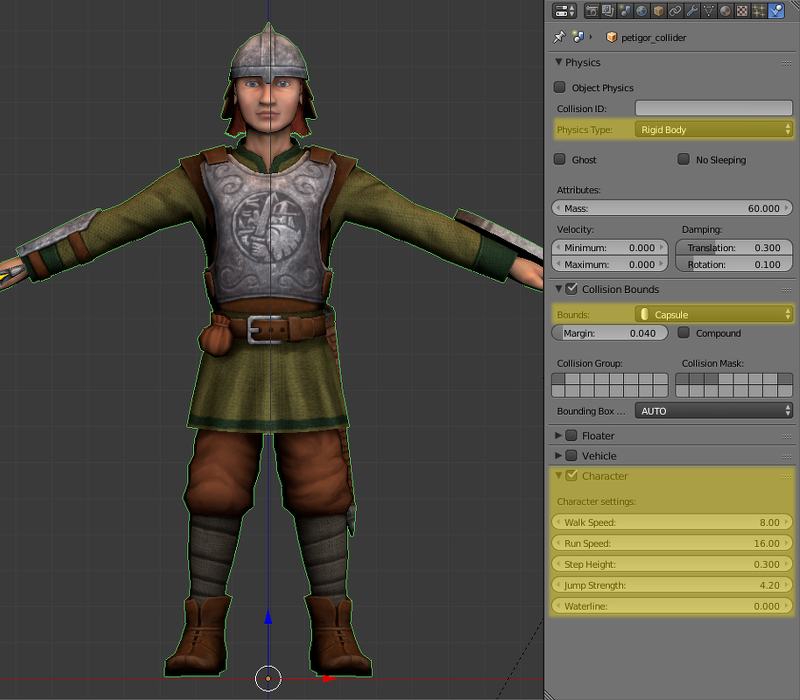The image size is (800, 700).
Task: Click the 3D cursor at the character's feet
Action: tap(268, 679)
